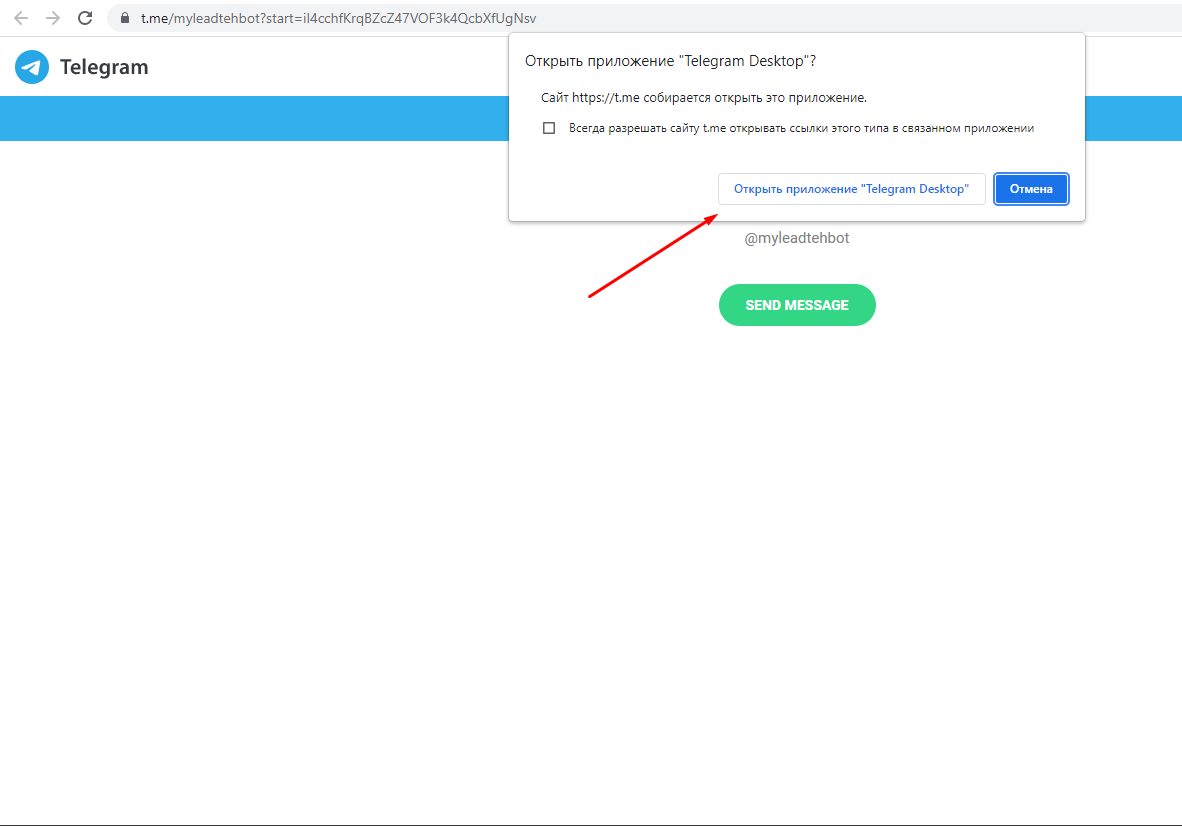The height and width of the screenshot is (826, 1182).
Task: Click the browser forward arrow
Action: 53,18
